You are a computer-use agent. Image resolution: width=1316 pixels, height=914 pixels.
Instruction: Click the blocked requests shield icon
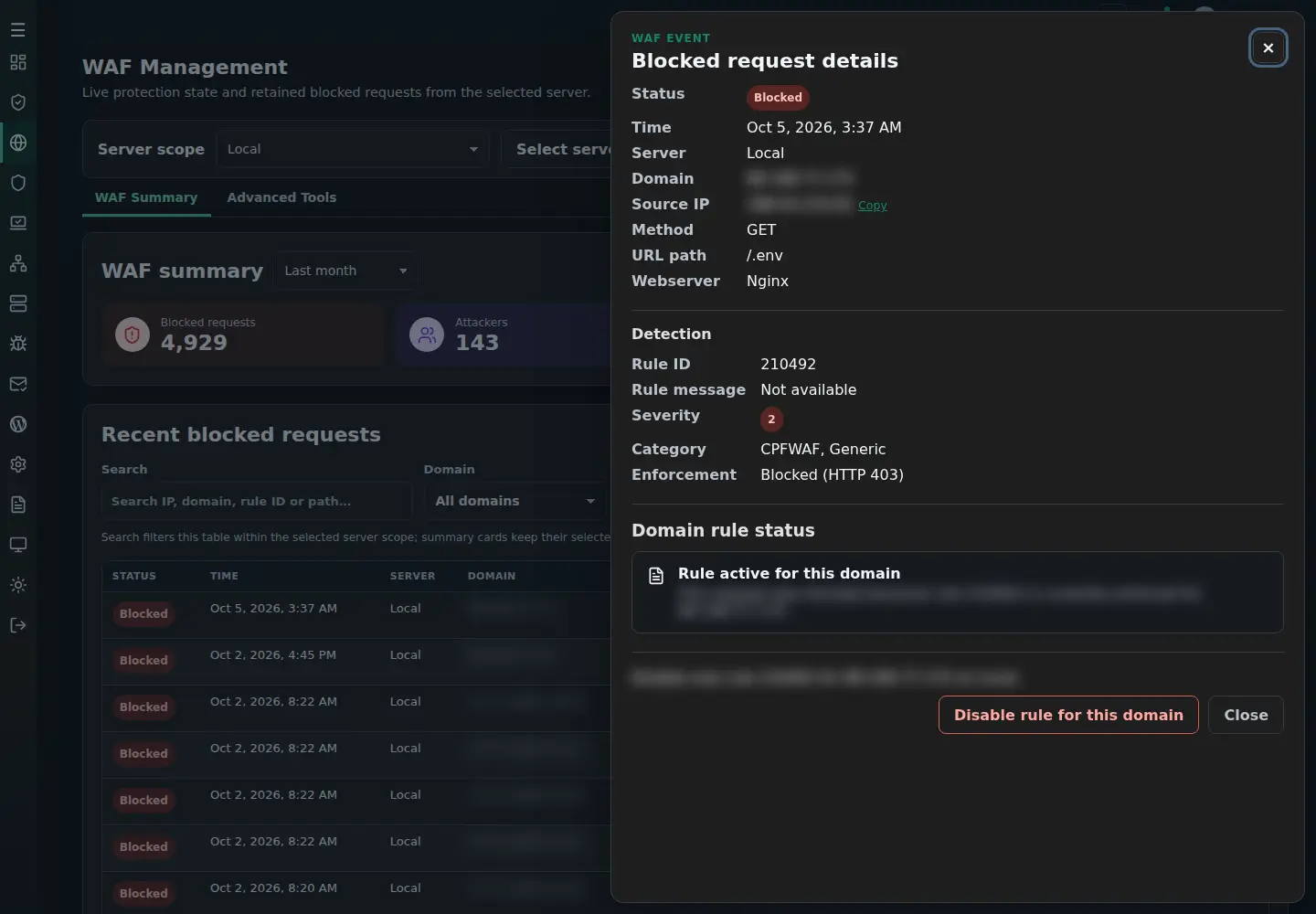point(133,335)
